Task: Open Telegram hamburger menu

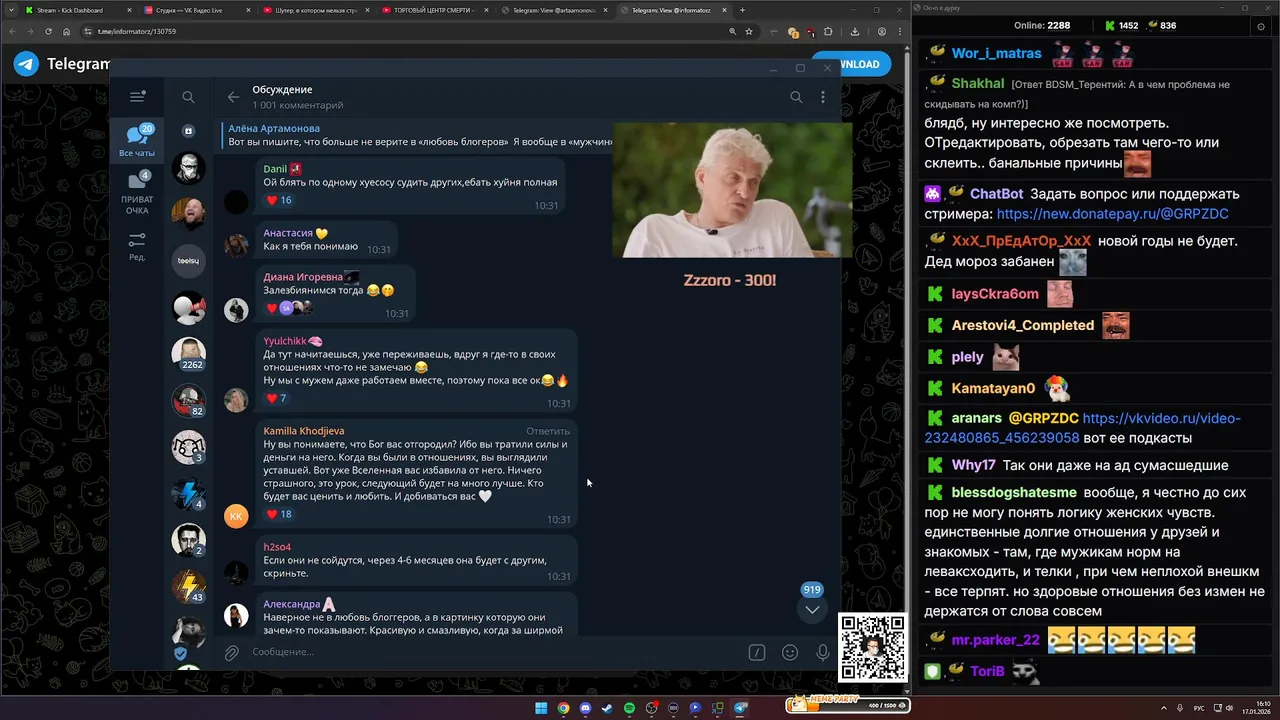Action: coord(137,97)
